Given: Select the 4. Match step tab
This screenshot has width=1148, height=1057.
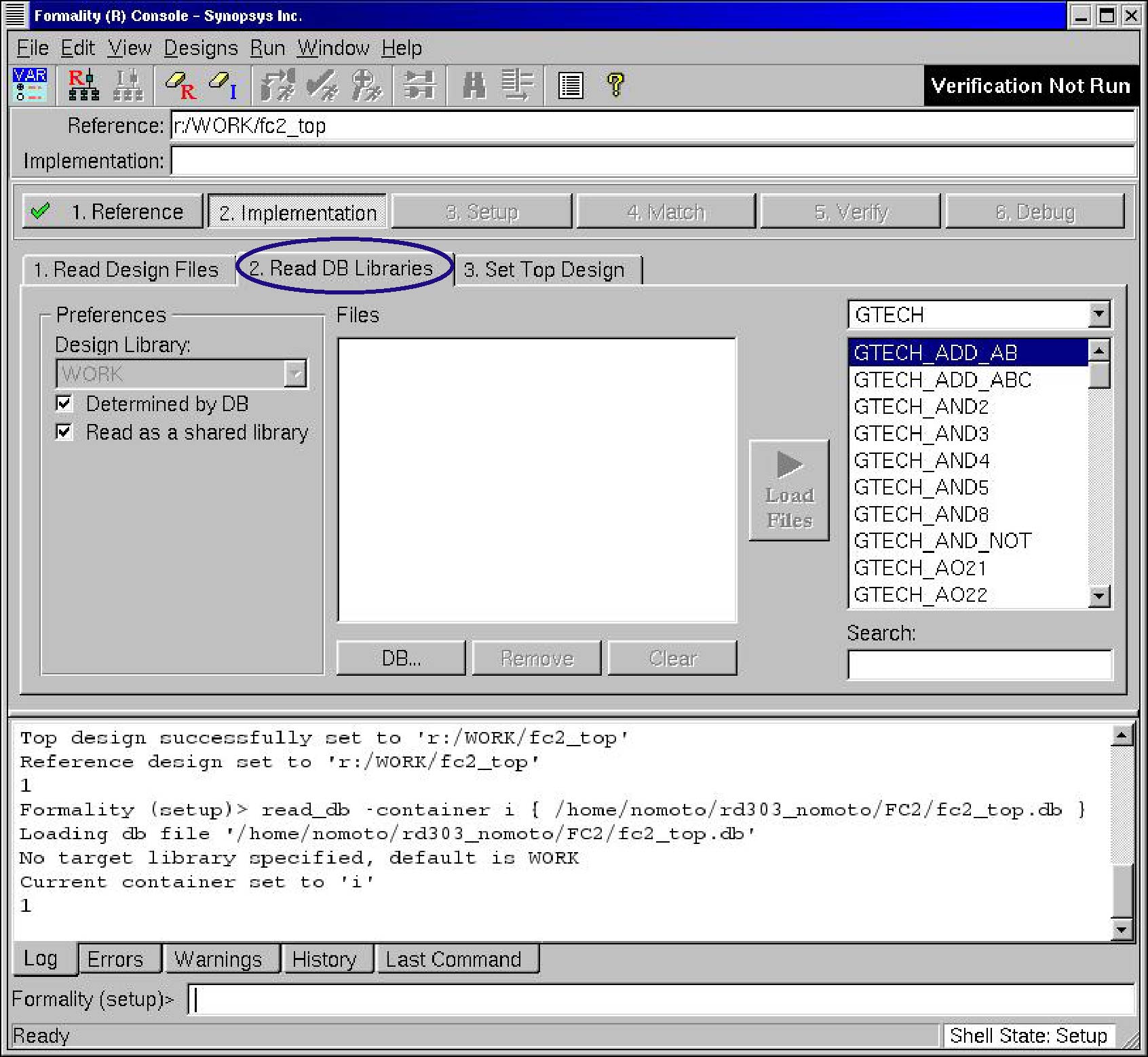Looking at the screenshot, I should (x=666, y=212).
